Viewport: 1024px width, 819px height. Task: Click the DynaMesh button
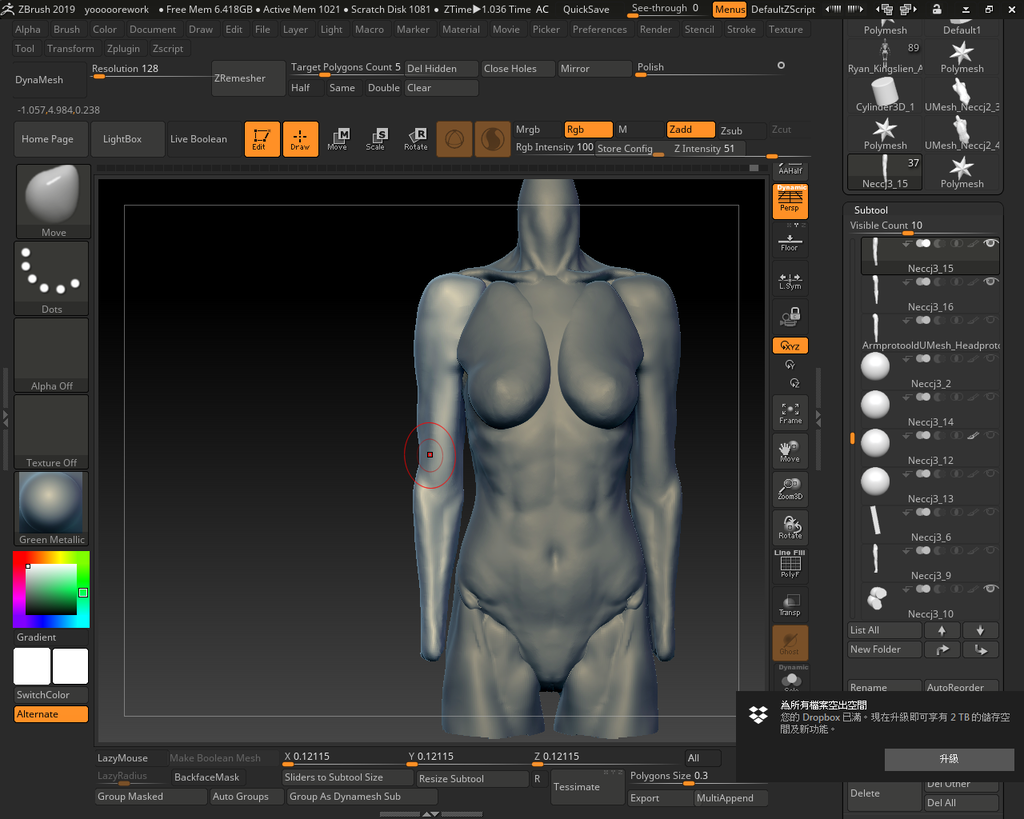tap(50, 80)
